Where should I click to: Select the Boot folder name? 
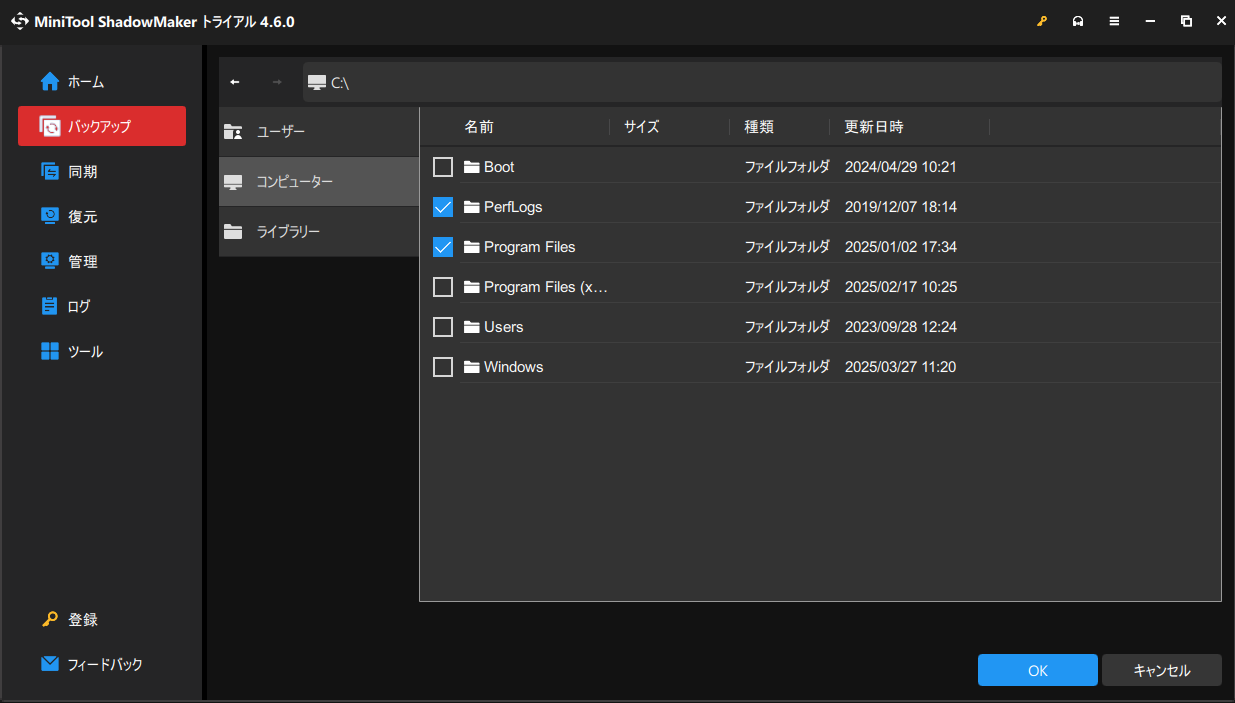(x=499, y=167)
